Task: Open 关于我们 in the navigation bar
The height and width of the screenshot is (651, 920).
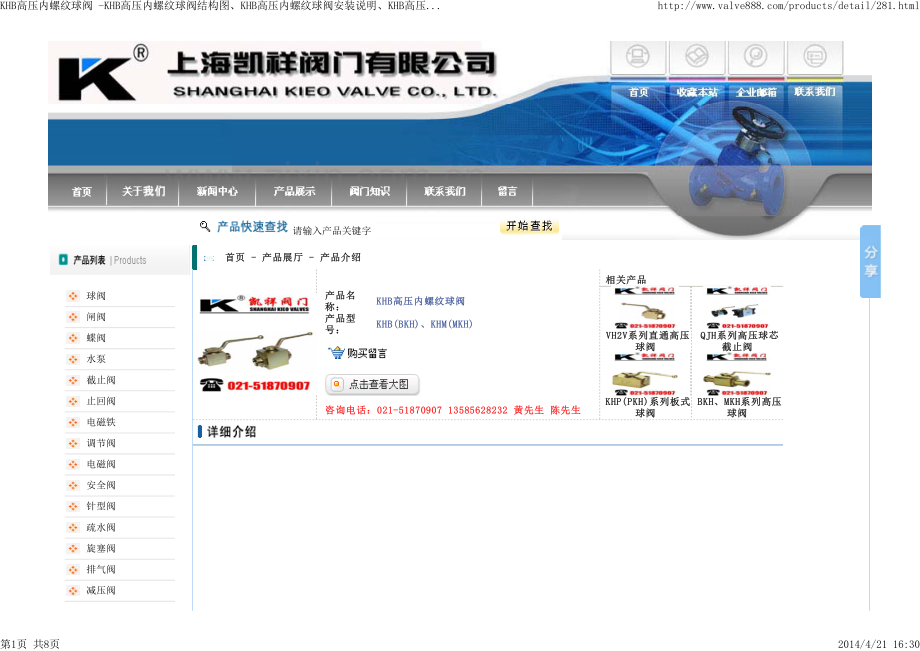Action: point(143,191)
